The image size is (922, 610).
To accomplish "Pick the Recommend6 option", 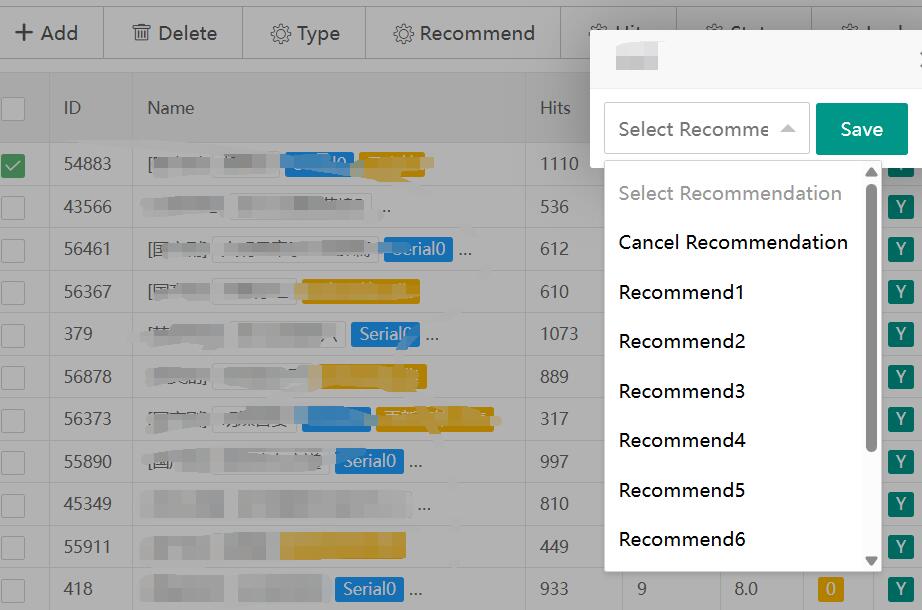I will (682, 539).
